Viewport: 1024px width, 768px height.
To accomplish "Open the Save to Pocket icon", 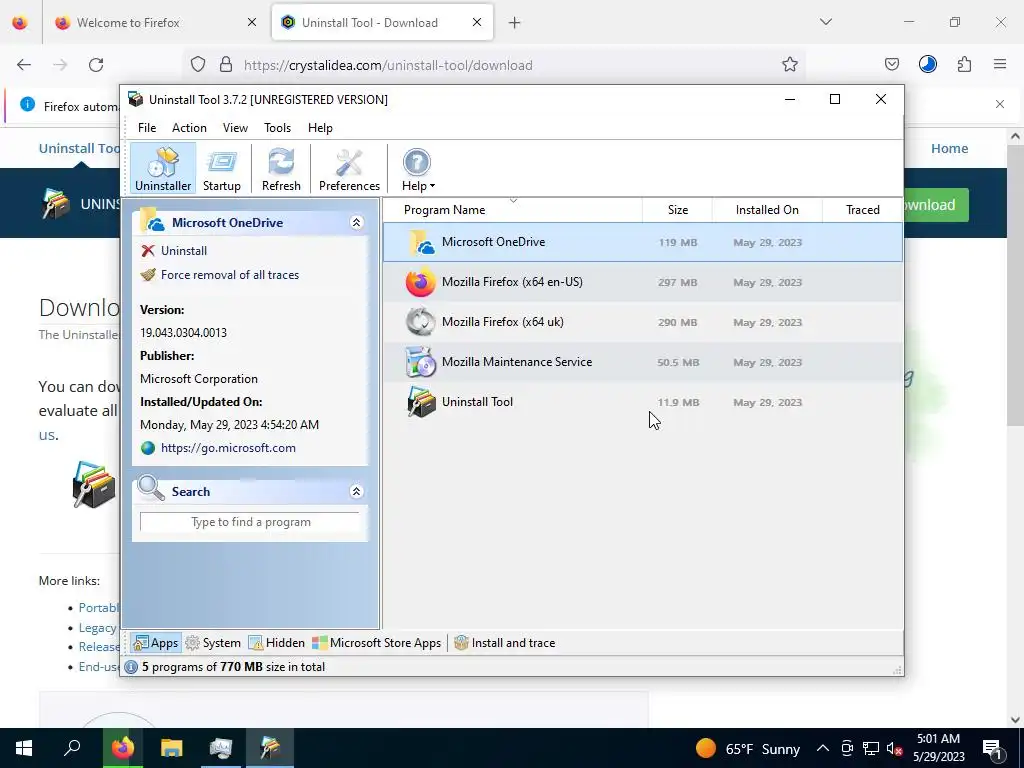I will tap(891, 64).
